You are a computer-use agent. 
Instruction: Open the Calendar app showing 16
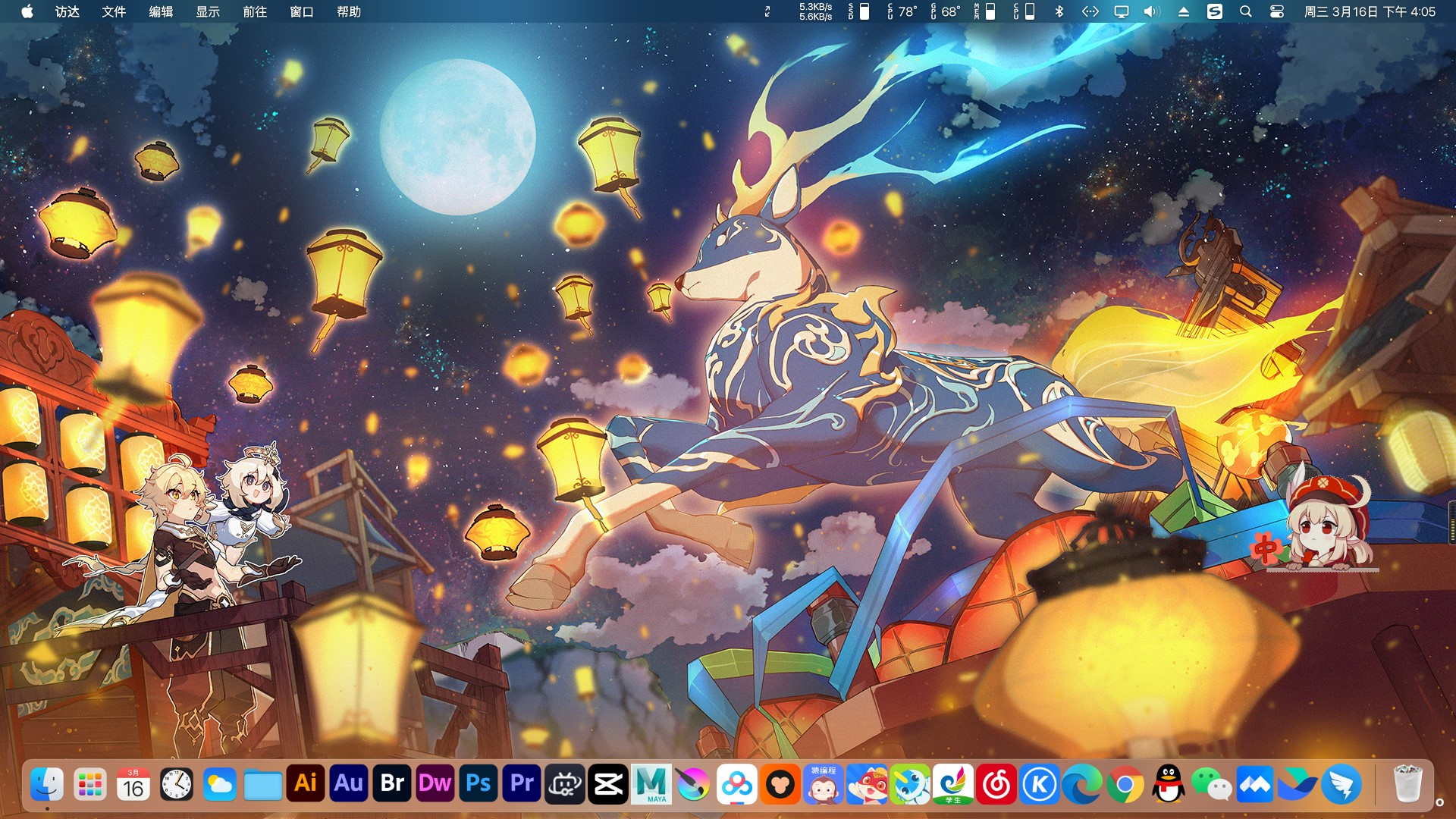pyautogui.click(x=133, y=784)
